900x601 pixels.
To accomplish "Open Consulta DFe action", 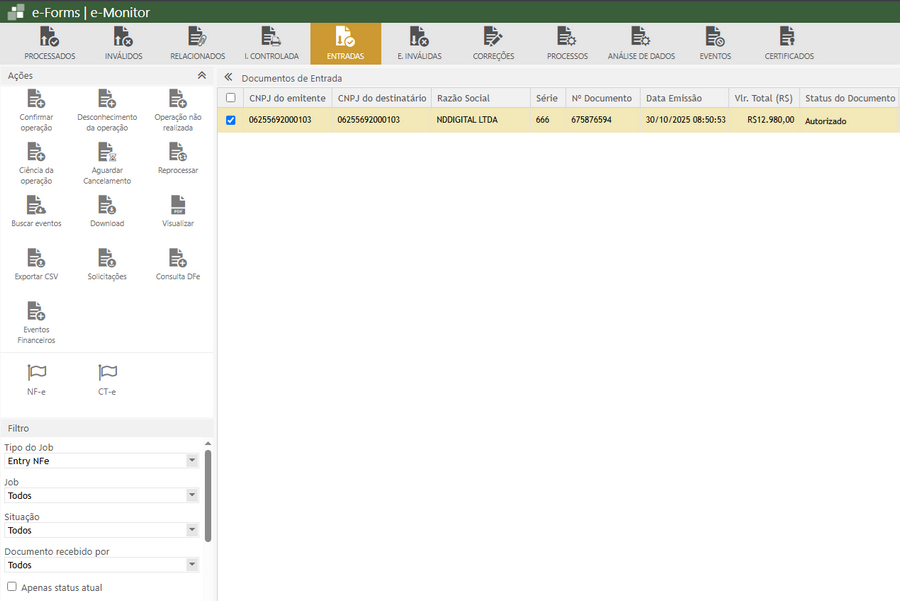I will coord(178,258).
